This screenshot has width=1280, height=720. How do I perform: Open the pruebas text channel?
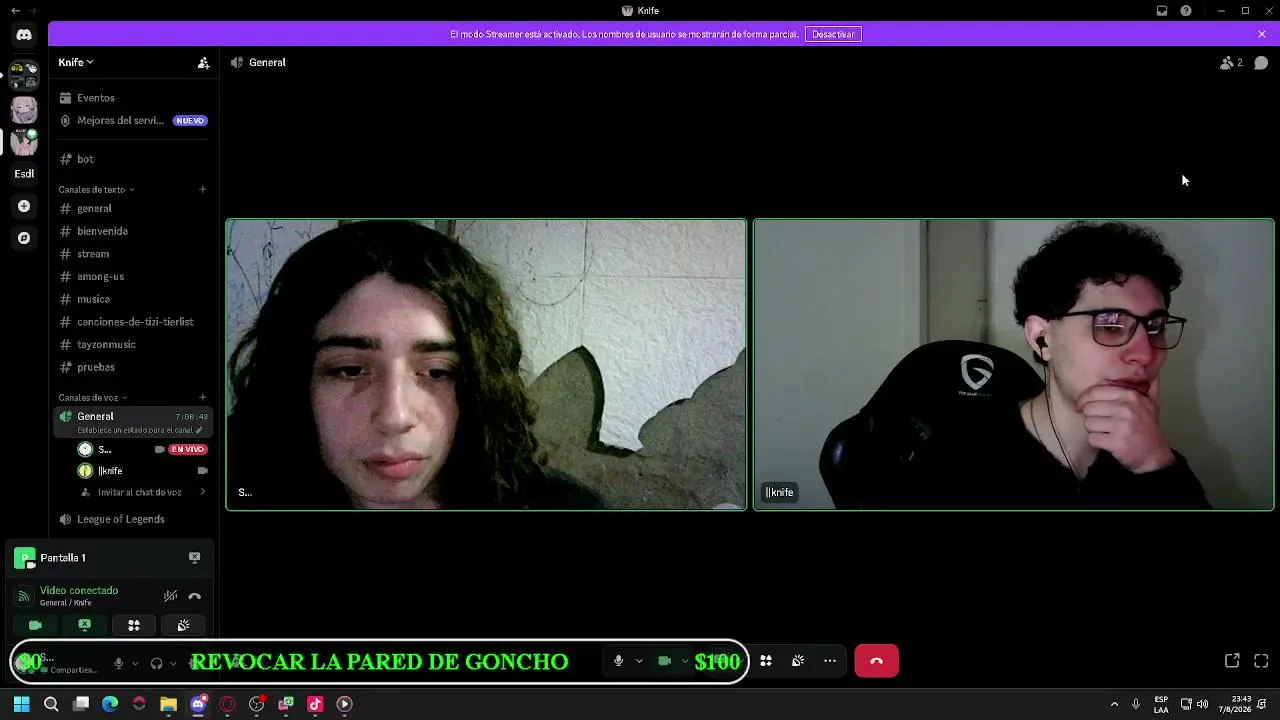pos(135,367)
